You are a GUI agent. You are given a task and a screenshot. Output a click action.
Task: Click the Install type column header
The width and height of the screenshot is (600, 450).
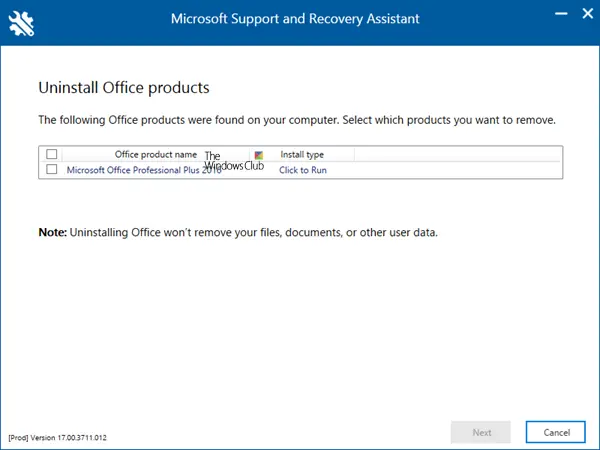click(302, 154)
